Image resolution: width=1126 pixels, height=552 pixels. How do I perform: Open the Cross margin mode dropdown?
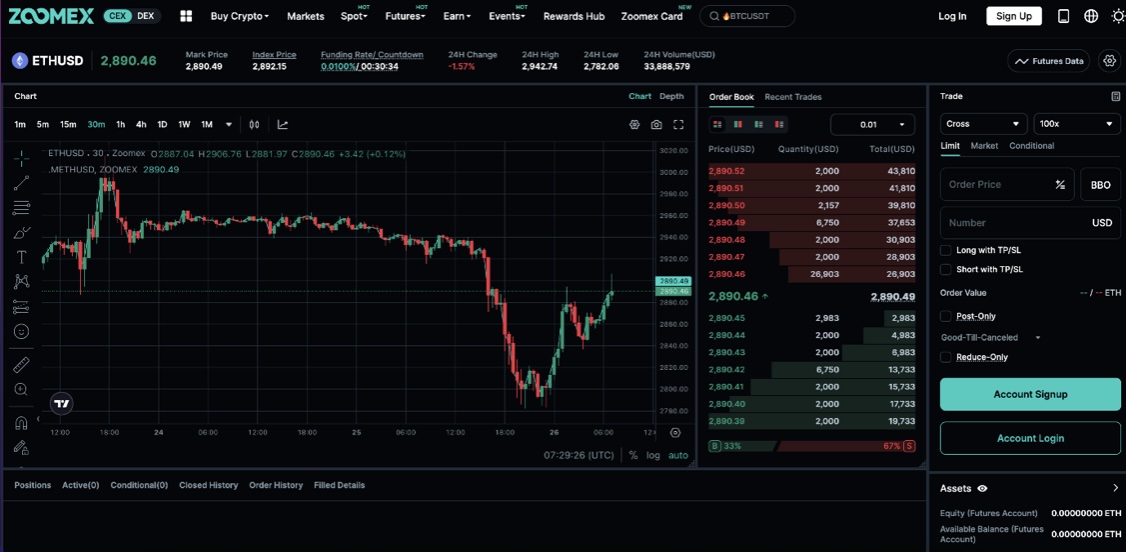984,124
